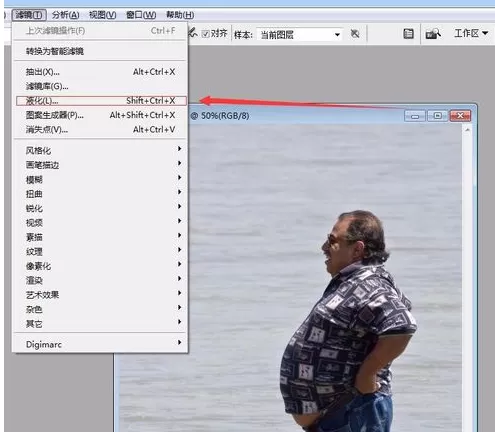Expand the 视频 video submenu
Image resolution: width=495 pixels, height=432 pixels.
[x=100, y=223]
